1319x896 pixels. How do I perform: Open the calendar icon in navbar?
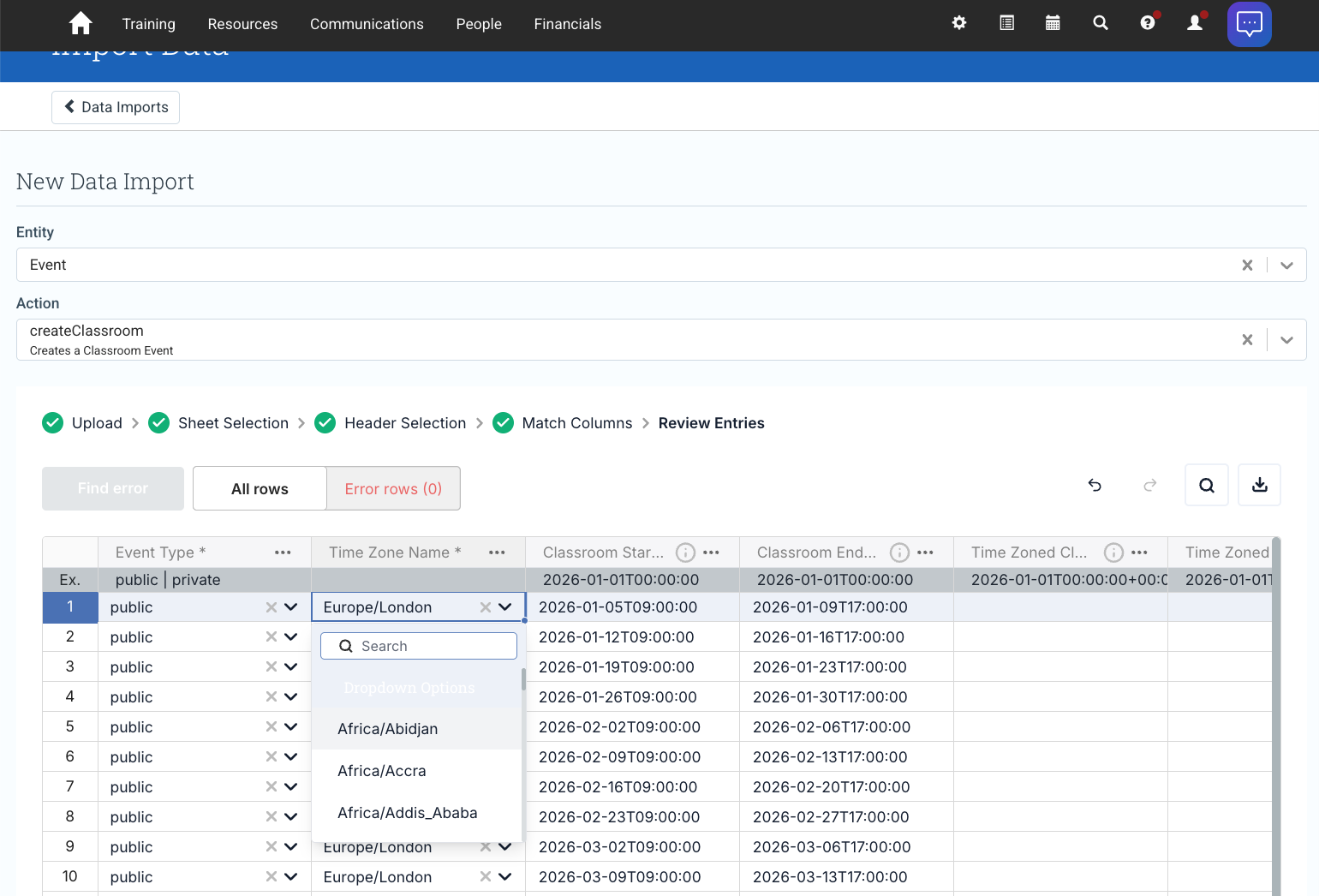[x=1053, y=23]
